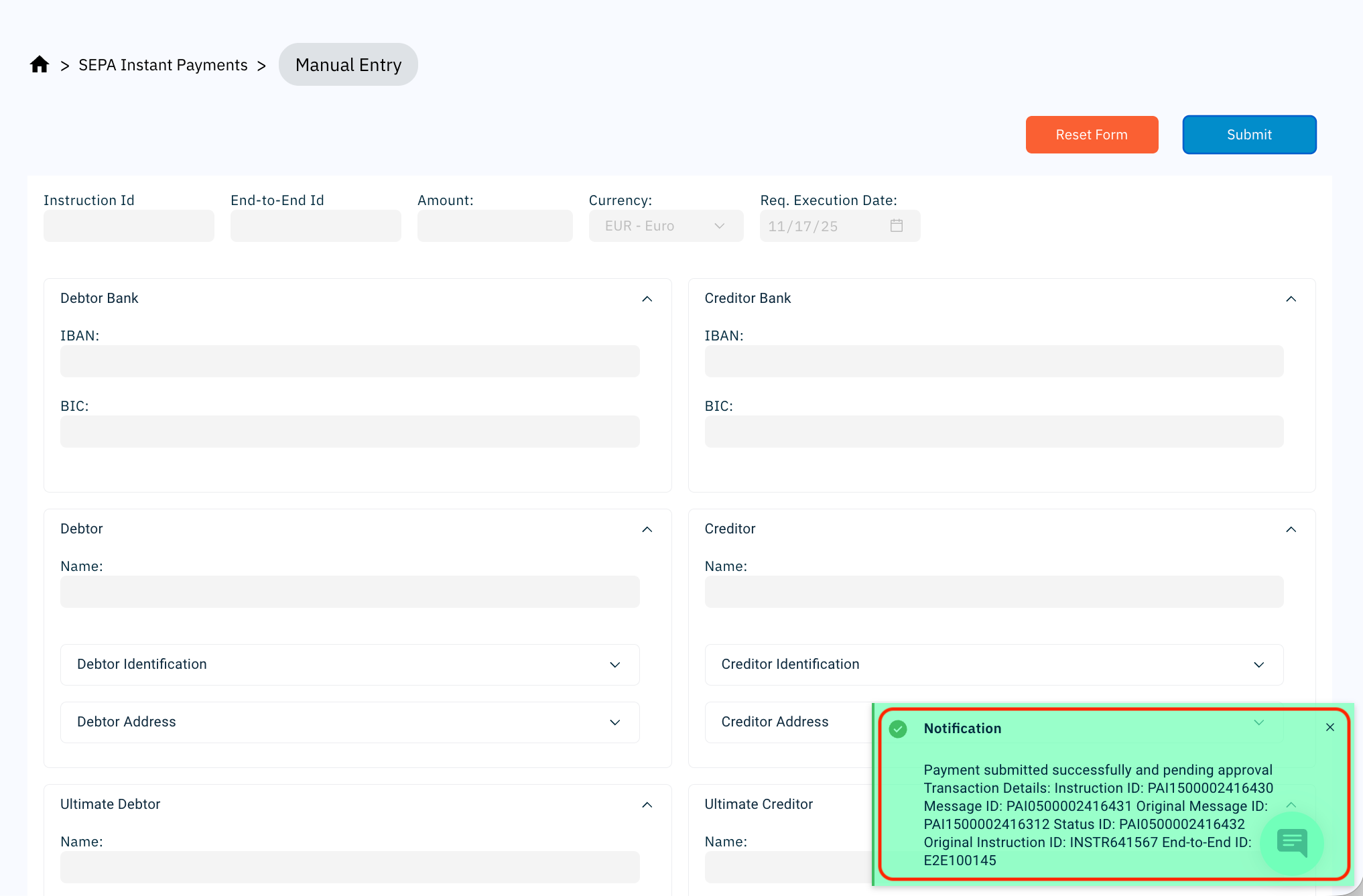Collapse the Ultimate Debtor section
The height and width of the screenshot is (896, 1363).
coord(647,805)
